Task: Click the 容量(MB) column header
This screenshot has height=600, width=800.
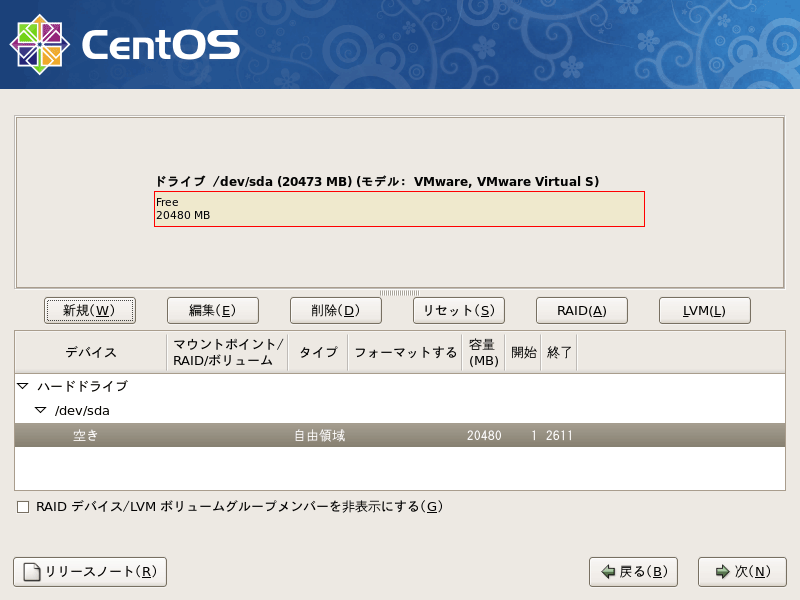Action: point(484,352)
